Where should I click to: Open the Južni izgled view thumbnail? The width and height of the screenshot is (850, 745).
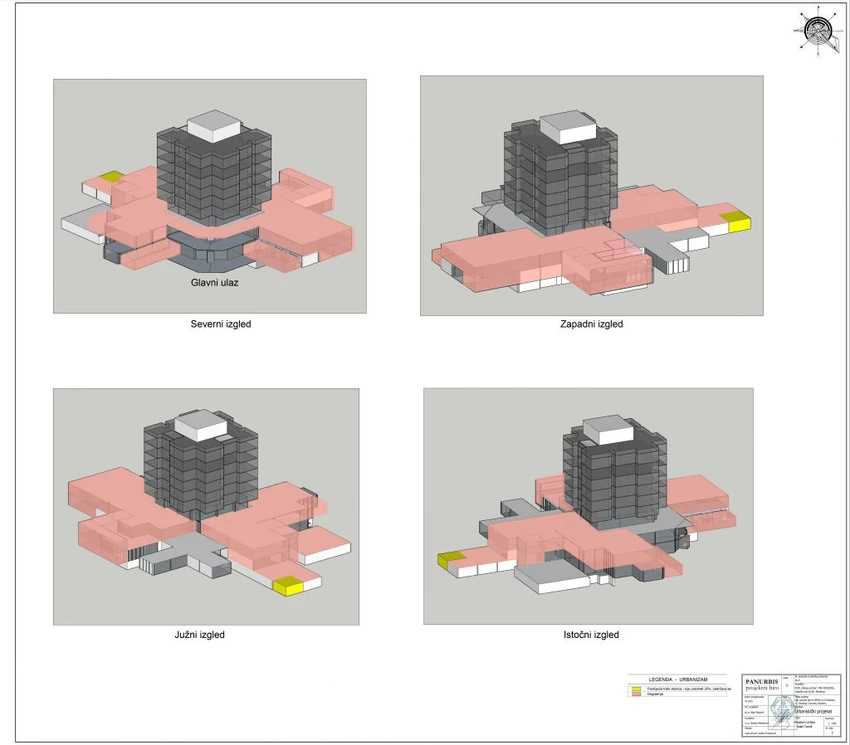206,506
